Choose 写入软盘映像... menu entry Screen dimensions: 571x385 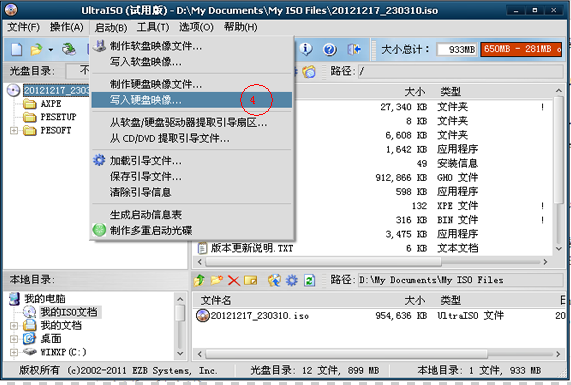[x=192, y=62]
